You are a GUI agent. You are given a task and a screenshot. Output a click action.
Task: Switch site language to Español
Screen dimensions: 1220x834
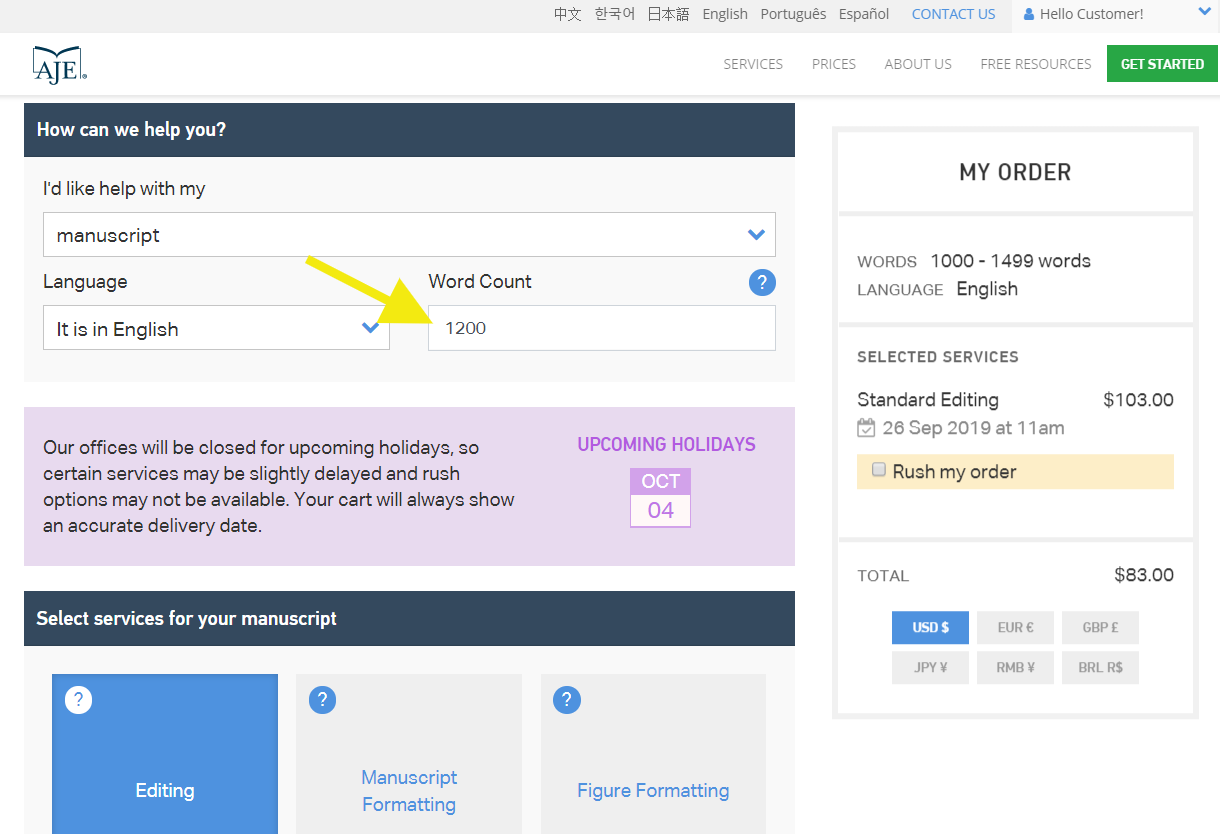coord(864,14)
